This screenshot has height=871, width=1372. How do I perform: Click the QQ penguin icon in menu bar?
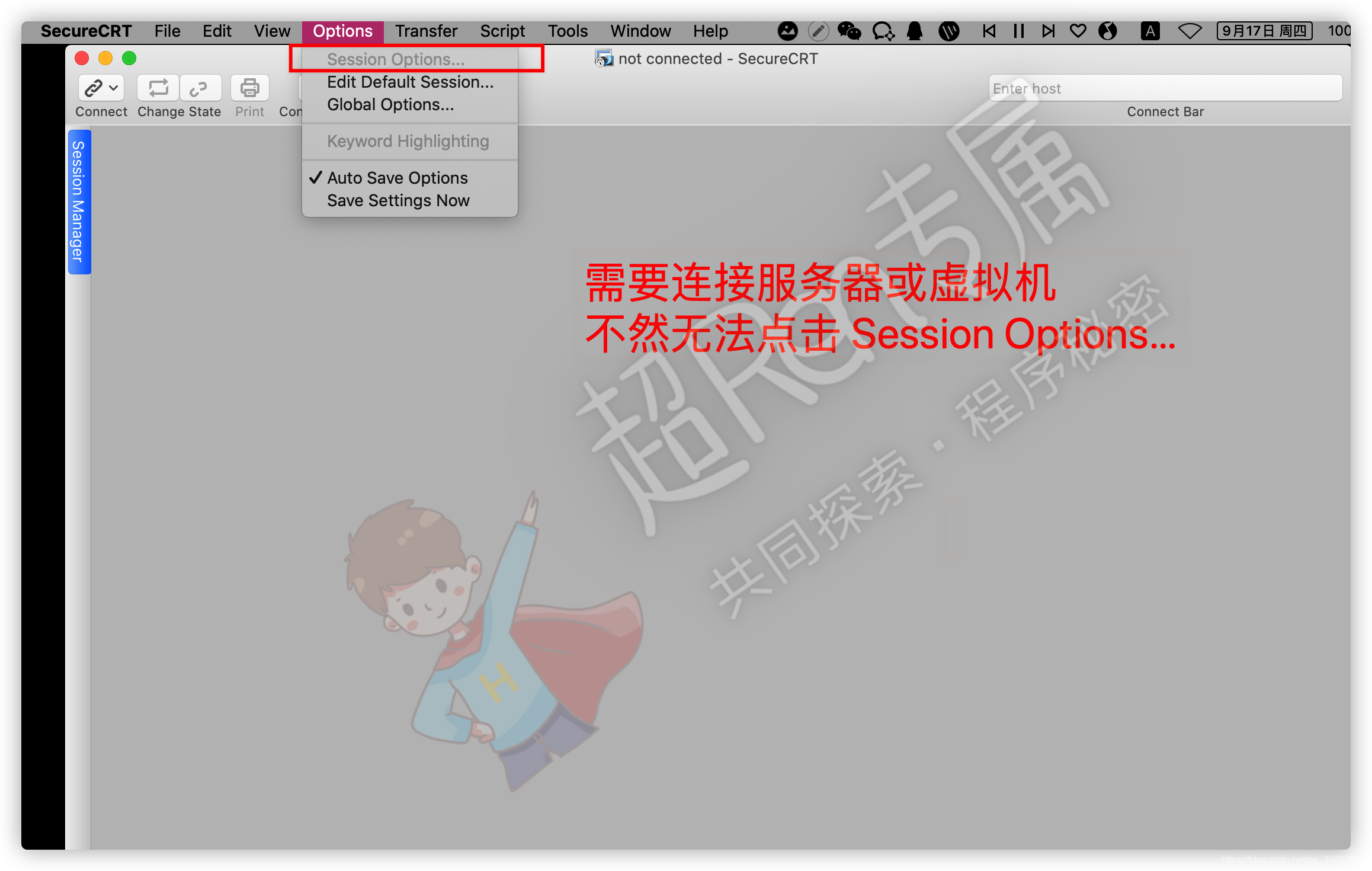[915, 31]
